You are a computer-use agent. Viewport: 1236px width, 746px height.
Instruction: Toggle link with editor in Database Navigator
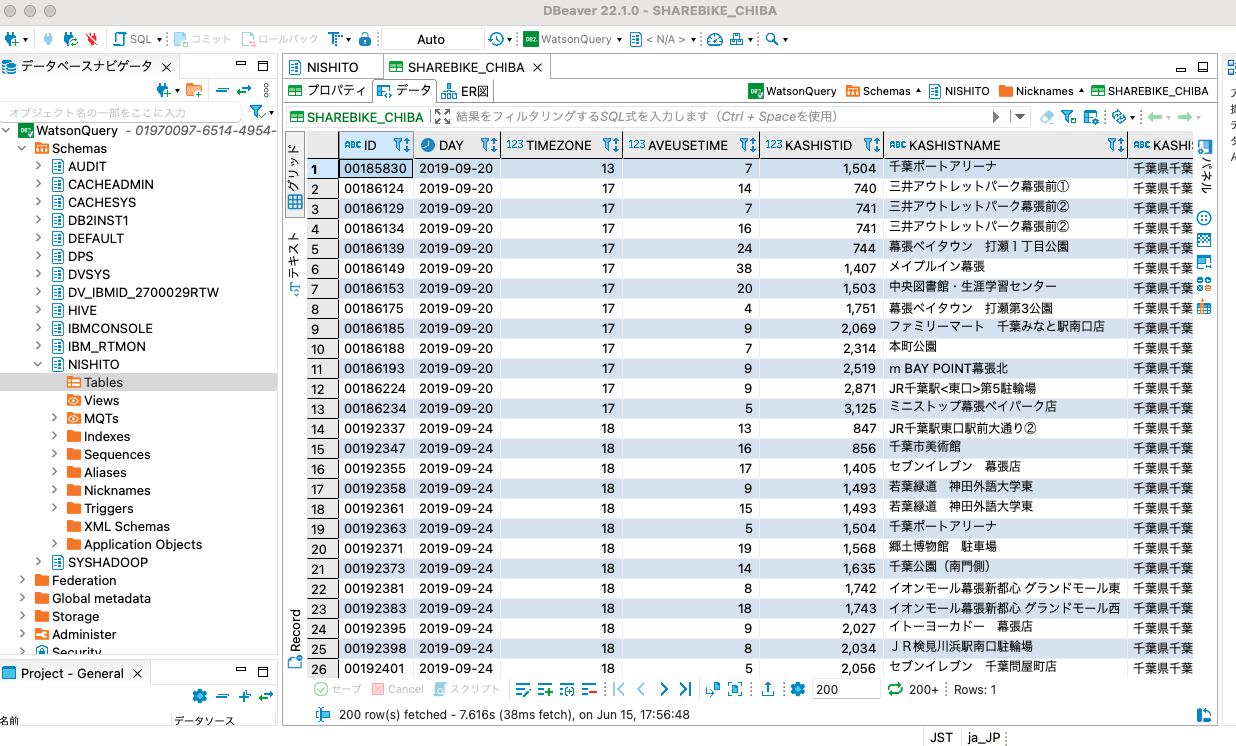(243, 90)
